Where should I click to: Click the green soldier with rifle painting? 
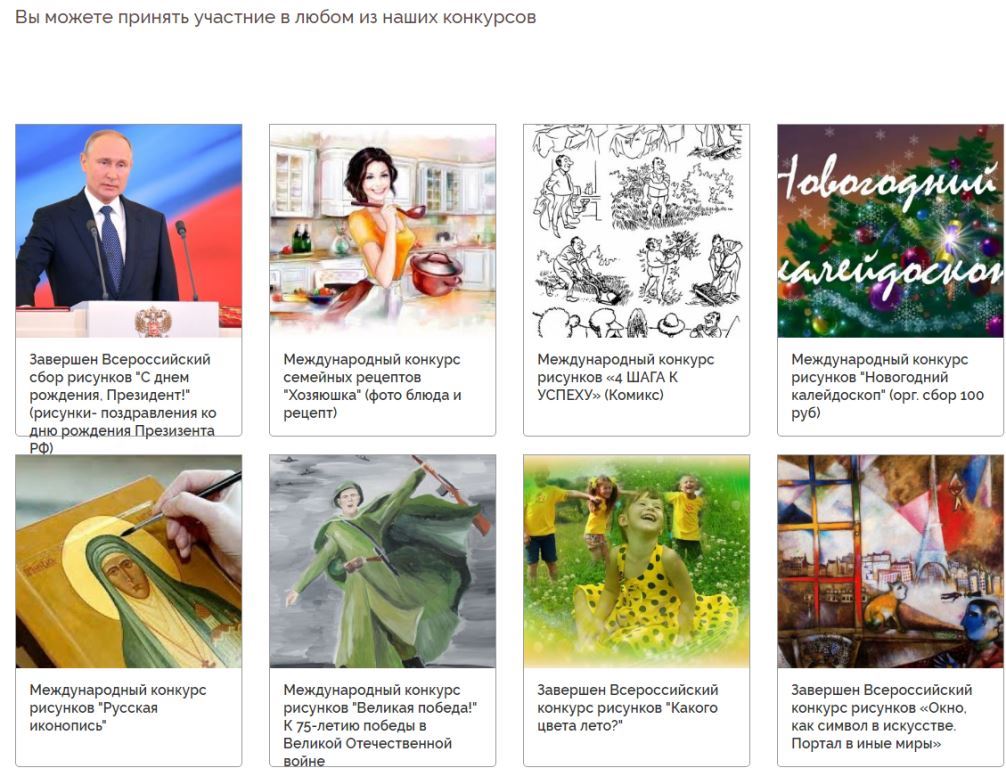[382, 561]
